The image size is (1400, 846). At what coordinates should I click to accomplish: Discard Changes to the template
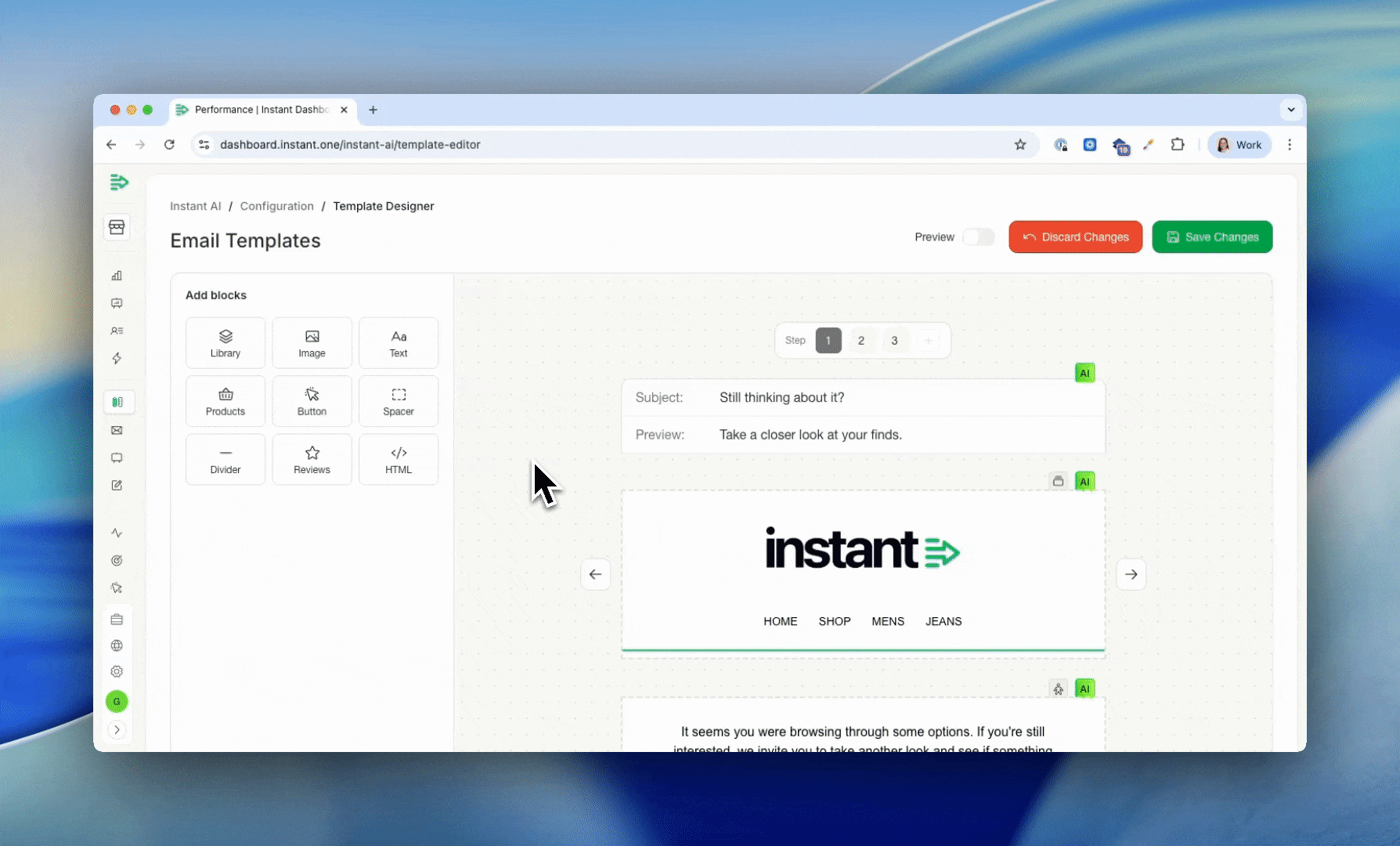(1075, 237)
